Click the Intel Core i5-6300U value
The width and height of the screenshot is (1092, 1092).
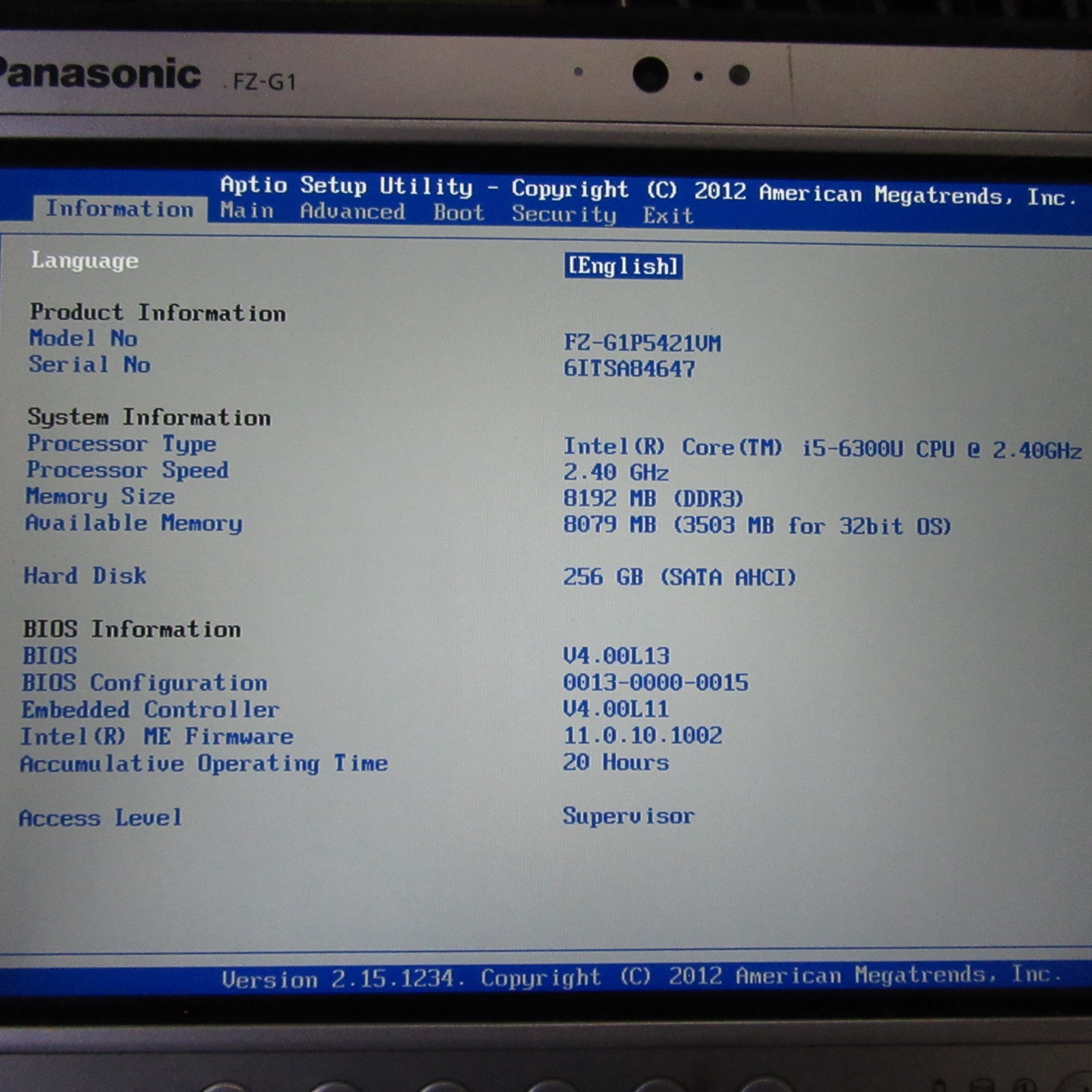[822, 449]
